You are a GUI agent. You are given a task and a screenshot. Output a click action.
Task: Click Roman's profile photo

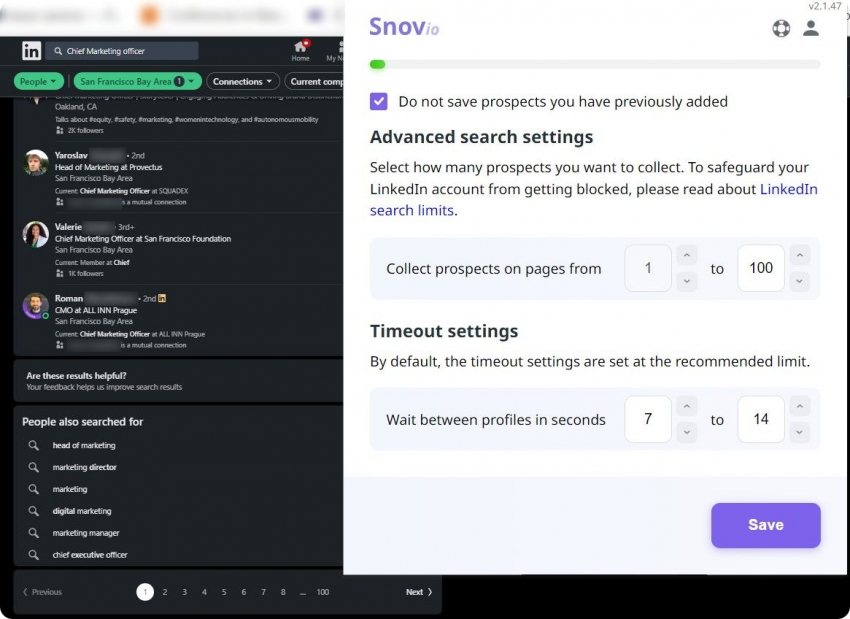[36, 306]
